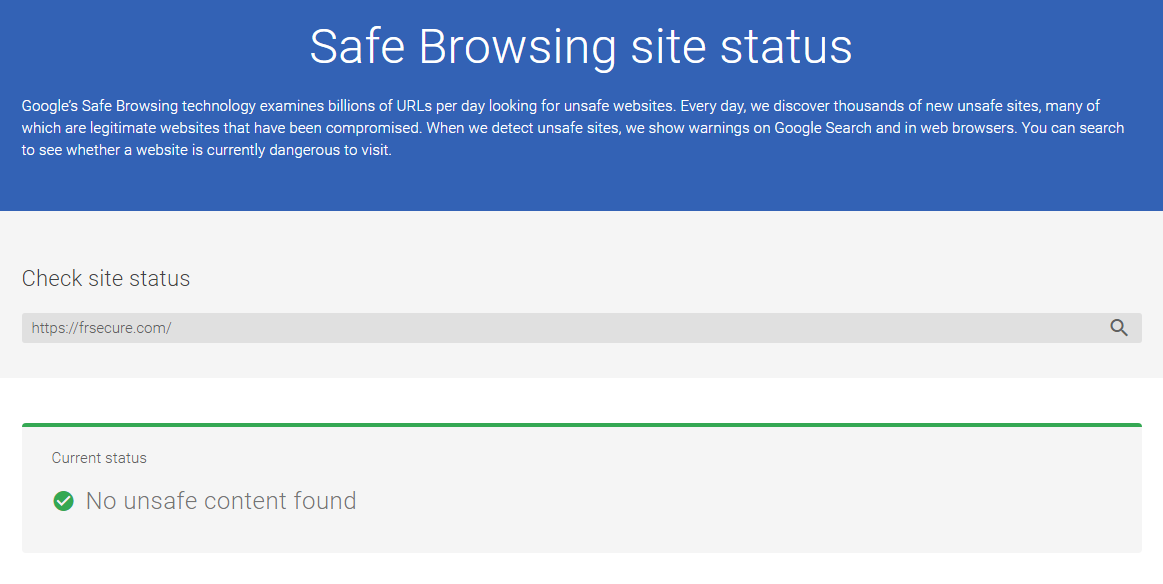
Task: Click the "Safe Browsing site status" title
Action: click(x=581, y=47)
